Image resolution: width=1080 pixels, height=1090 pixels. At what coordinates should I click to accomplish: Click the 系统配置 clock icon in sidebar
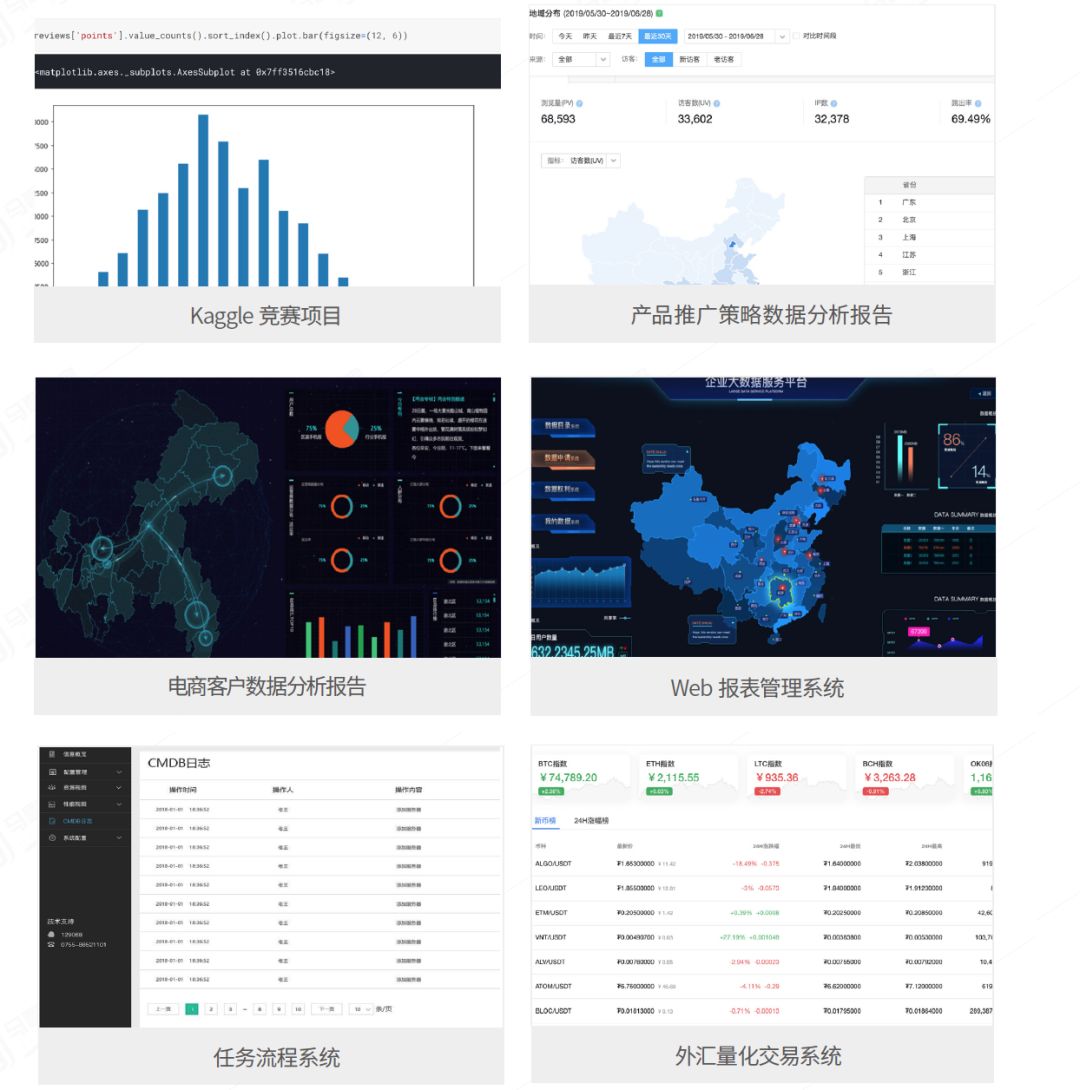tap(52, 837)
